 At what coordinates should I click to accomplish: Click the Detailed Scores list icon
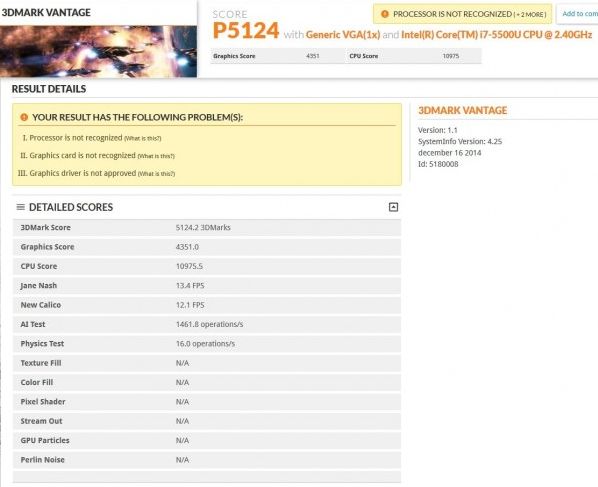click(x=21, y=207)
